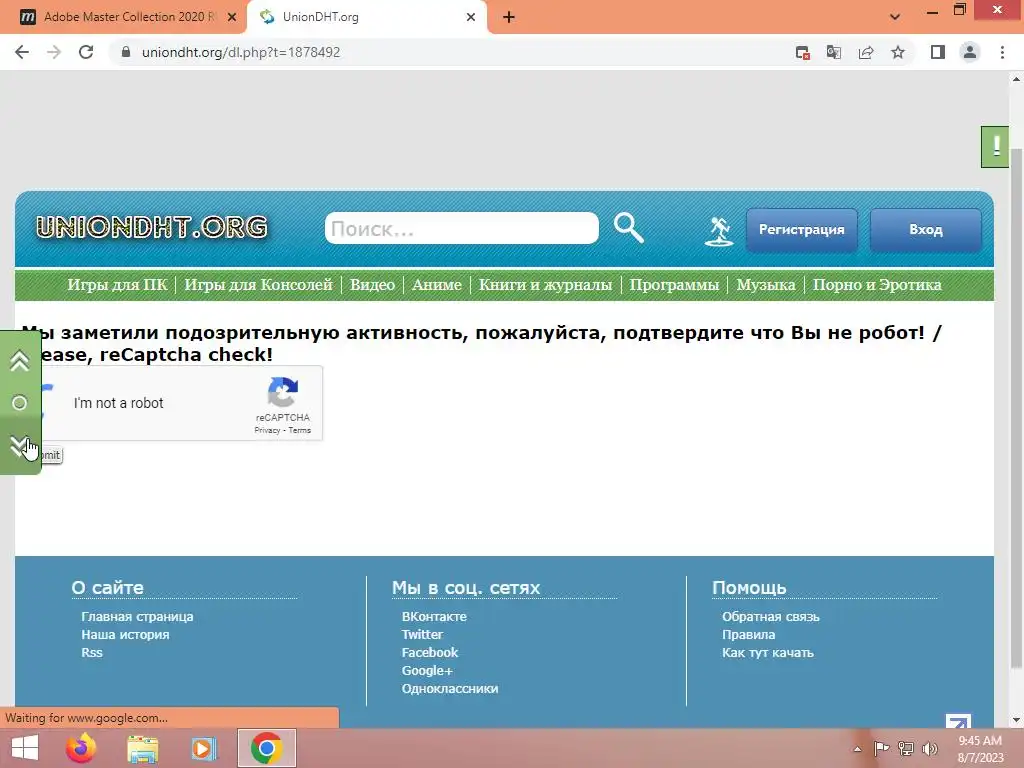Click the volume speaker tray icon
The image size is (1024, 768).
tap(929, 748)
